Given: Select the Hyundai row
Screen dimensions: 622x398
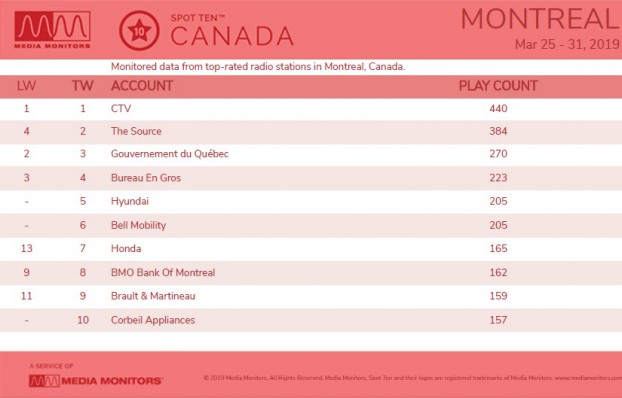Looking at the screenshot, I should click(311, 202).
